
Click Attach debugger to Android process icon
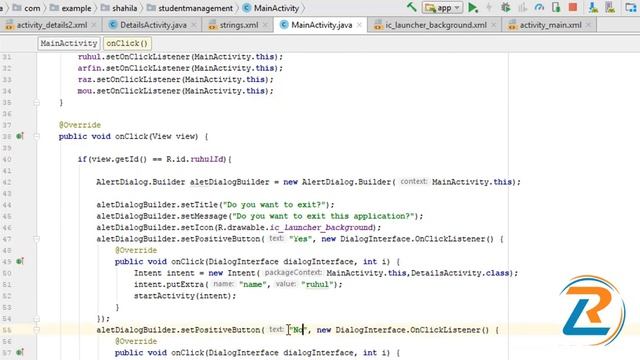coord(556,7)
